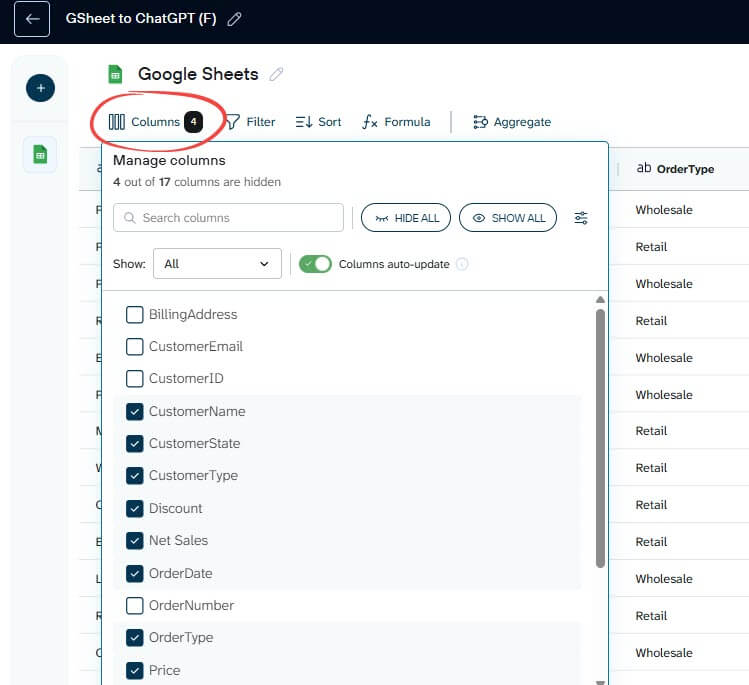This screenshot has width=749, height=685.
Task: Check the BillingAddress checkbox
Action: [135, 315]
